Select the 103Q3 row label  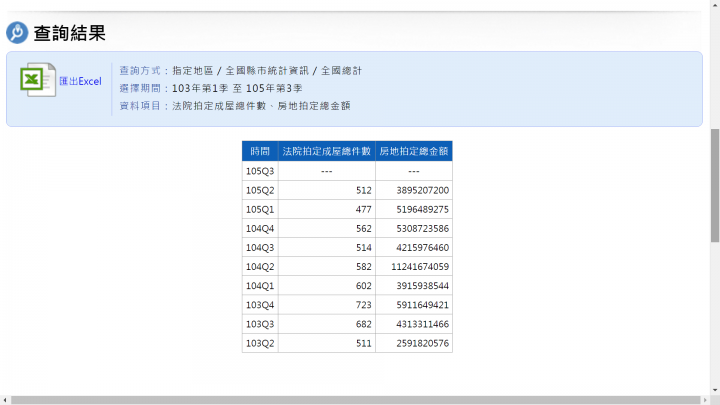(x=260, y=324)
